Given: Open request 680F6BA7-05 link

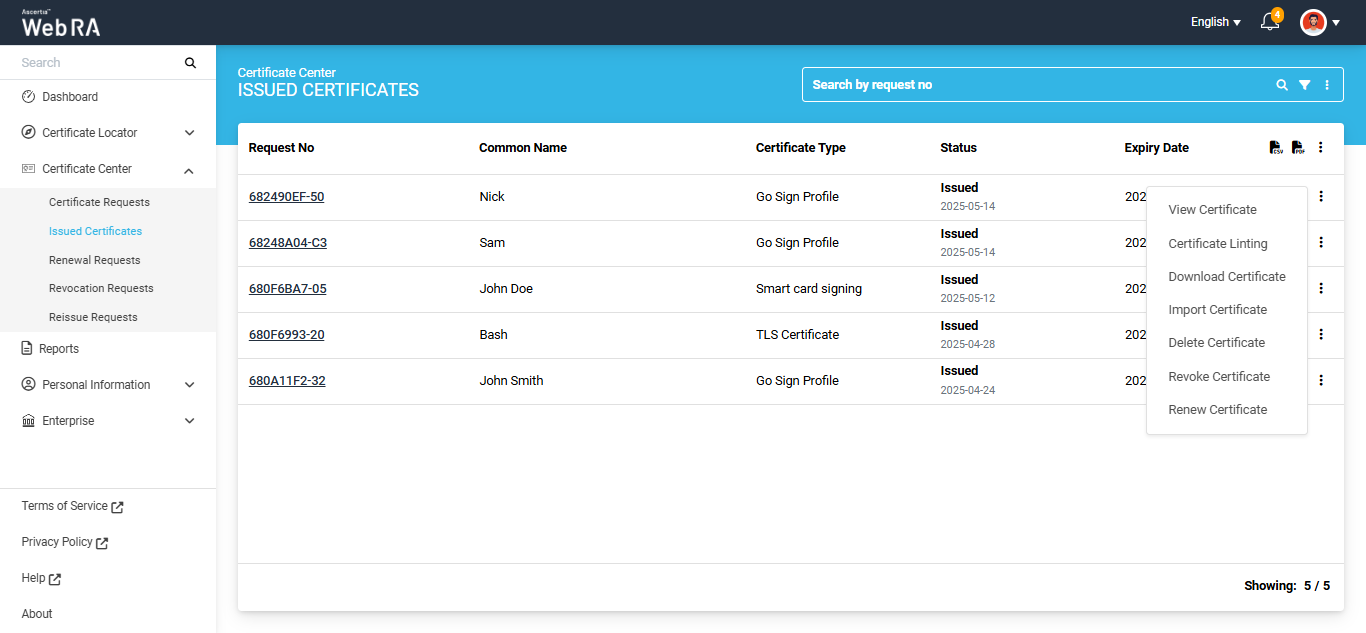Looking at the screenshot, I should coord(288,289).
